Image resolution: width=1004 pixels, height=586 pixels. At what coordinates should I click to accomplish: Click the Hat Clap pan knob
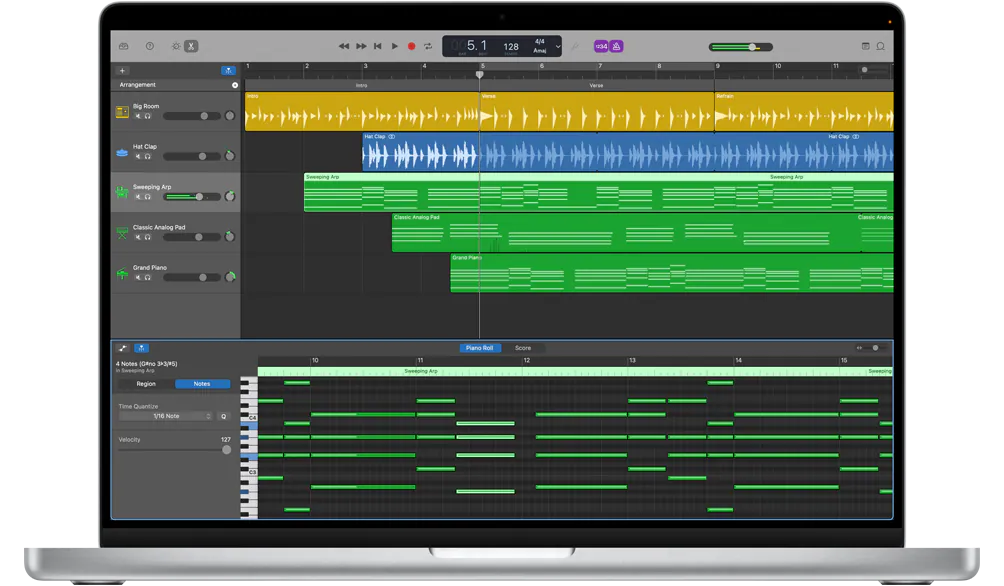pos(230,156)
